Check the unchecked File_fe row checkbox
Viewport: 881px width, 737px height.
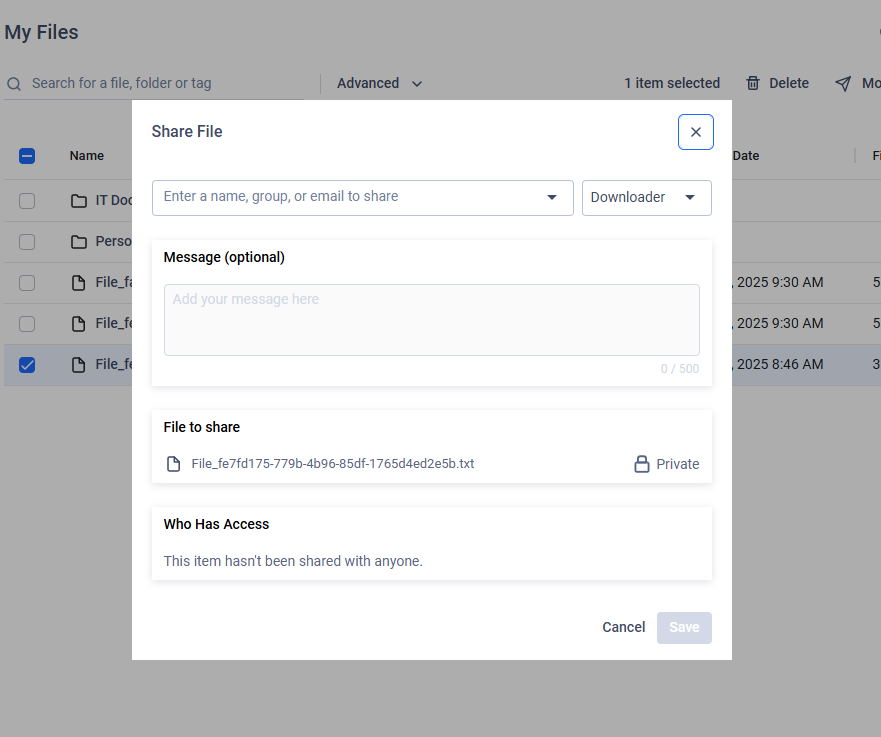pyautogui.click(x=27, y=324)
